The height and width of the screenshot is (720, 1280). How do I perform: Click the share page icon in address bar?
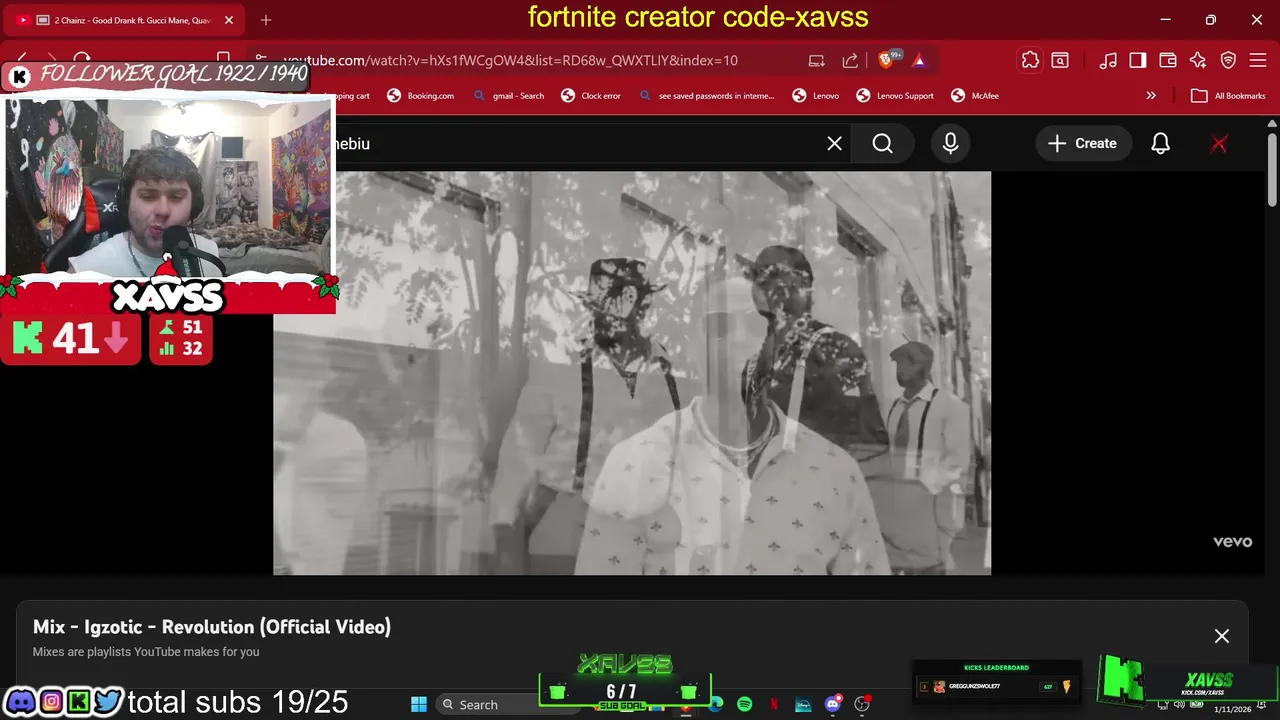point(850,60)
